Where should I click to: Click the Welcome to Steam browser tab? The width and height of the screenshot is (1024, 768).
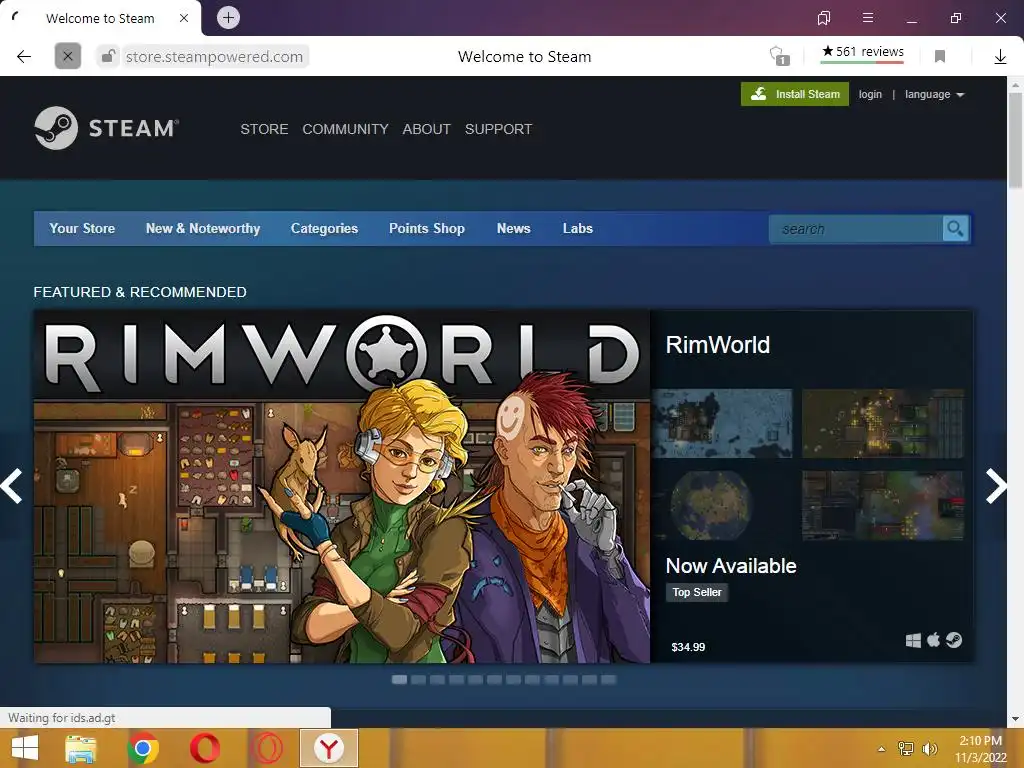(101, 18)
